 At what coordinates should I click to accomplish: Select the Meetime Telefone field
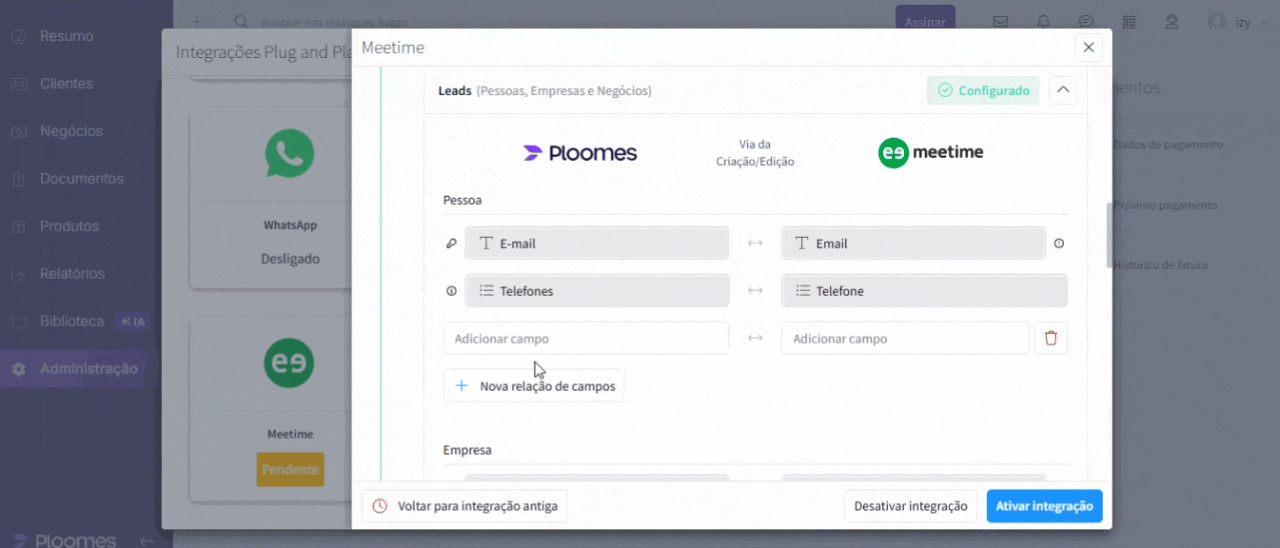[924, 291]
